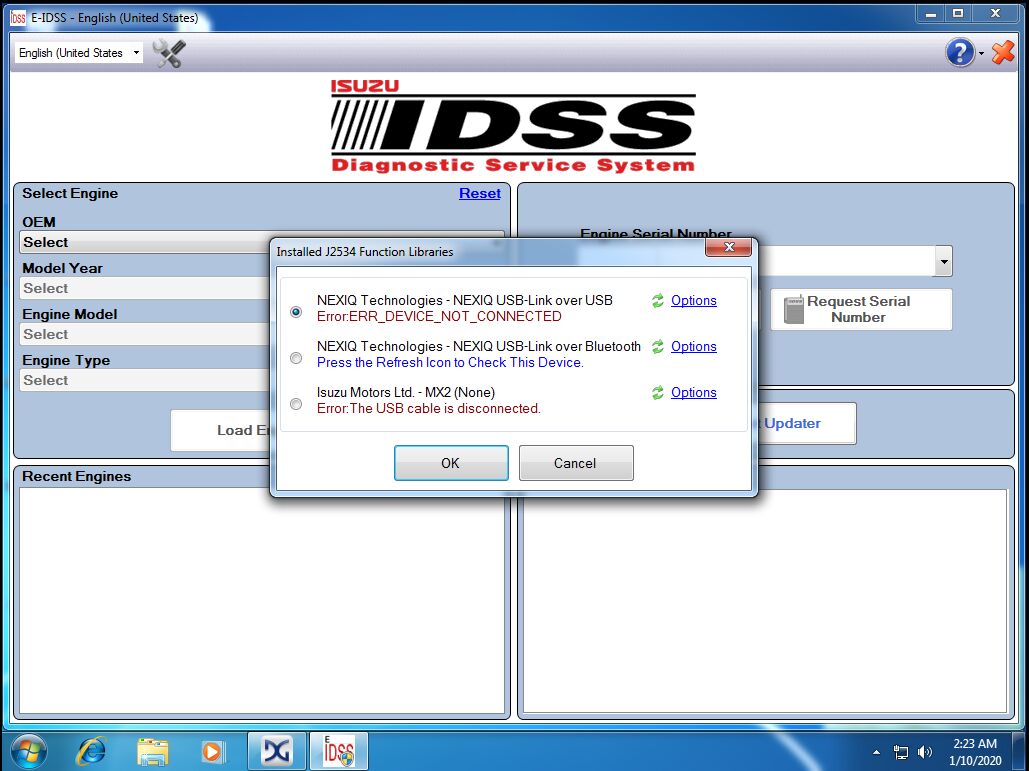The height and width of the screenshot is (771, 1029).
Task: Expand the Engine Serial Number dropdown arrow
Action: [x=943, y=261]
